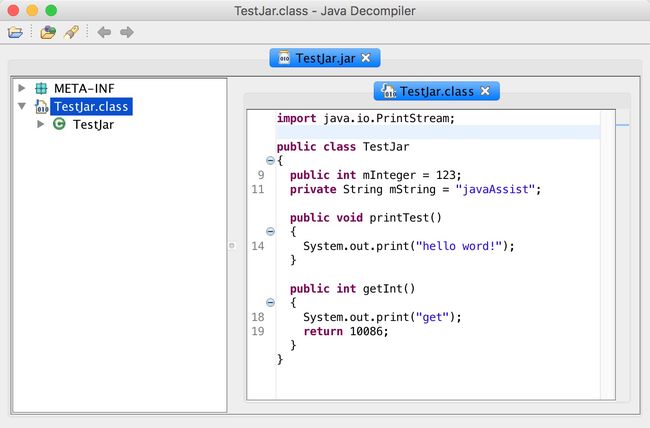
Task: Switch to the TestJar.jar tab
Action: tap(317, 58)
